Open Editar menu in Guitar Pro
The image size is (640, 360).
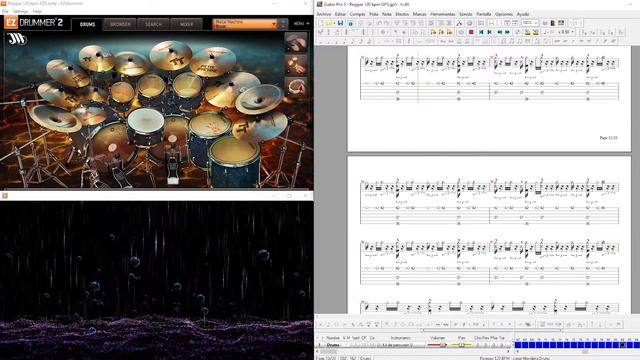click(340, 14)
